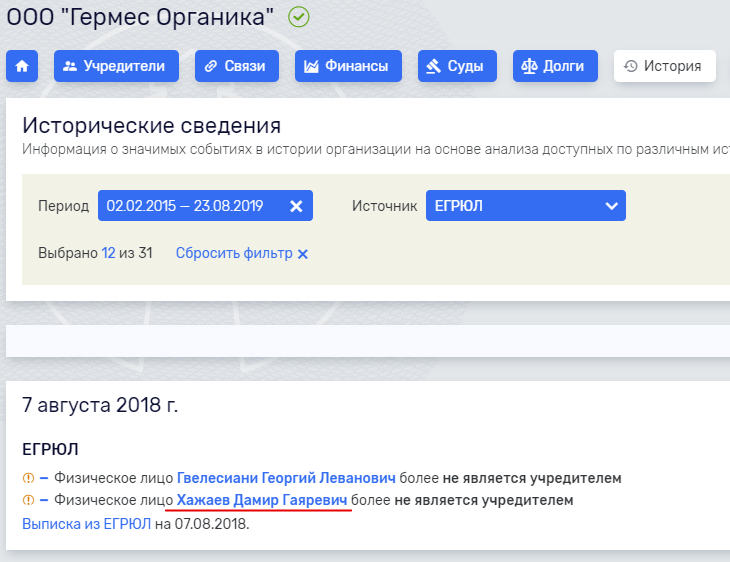Click the date text на 07.08.2018.
Viewport: 730px width, 562px height.
tap(202, 524)
